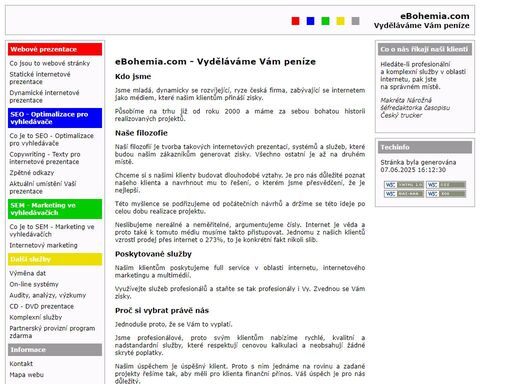Open the bottom-right W3C badge
The image size is (512, 384).
pos(446,194)
